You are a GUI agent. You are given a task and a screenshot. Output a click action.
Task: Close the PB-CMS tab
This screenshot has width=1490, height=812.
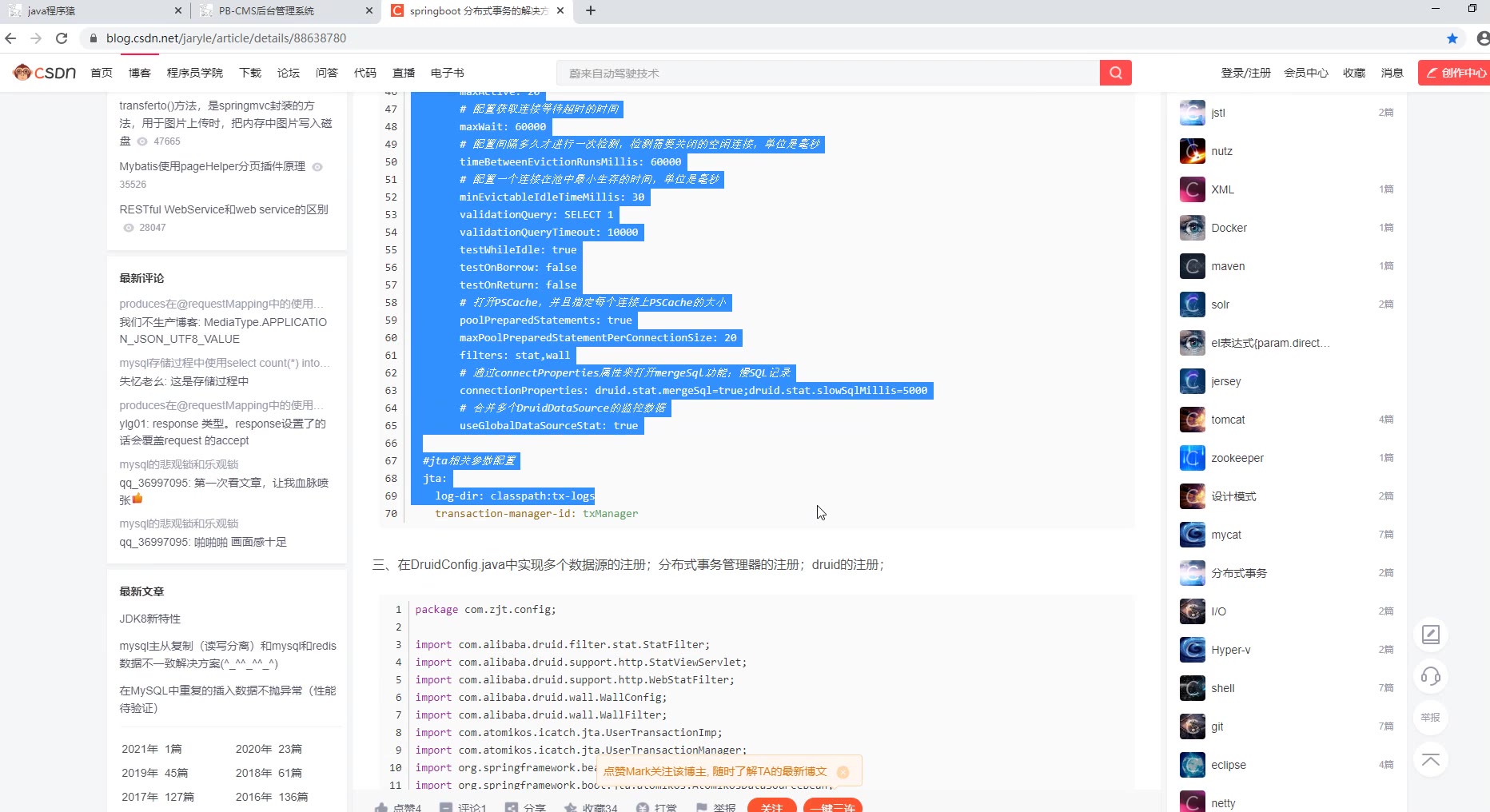click(369, 10)
